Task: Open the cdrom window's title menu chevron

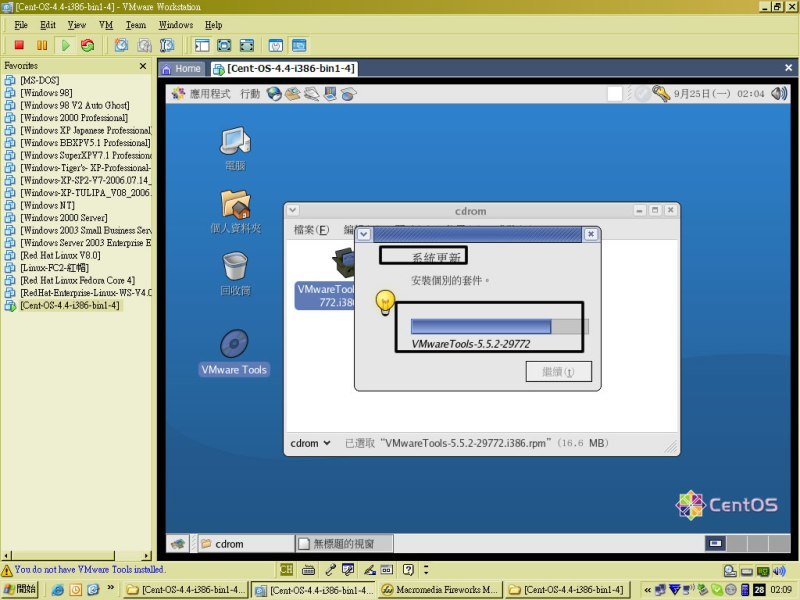Action: pos(293,210)
